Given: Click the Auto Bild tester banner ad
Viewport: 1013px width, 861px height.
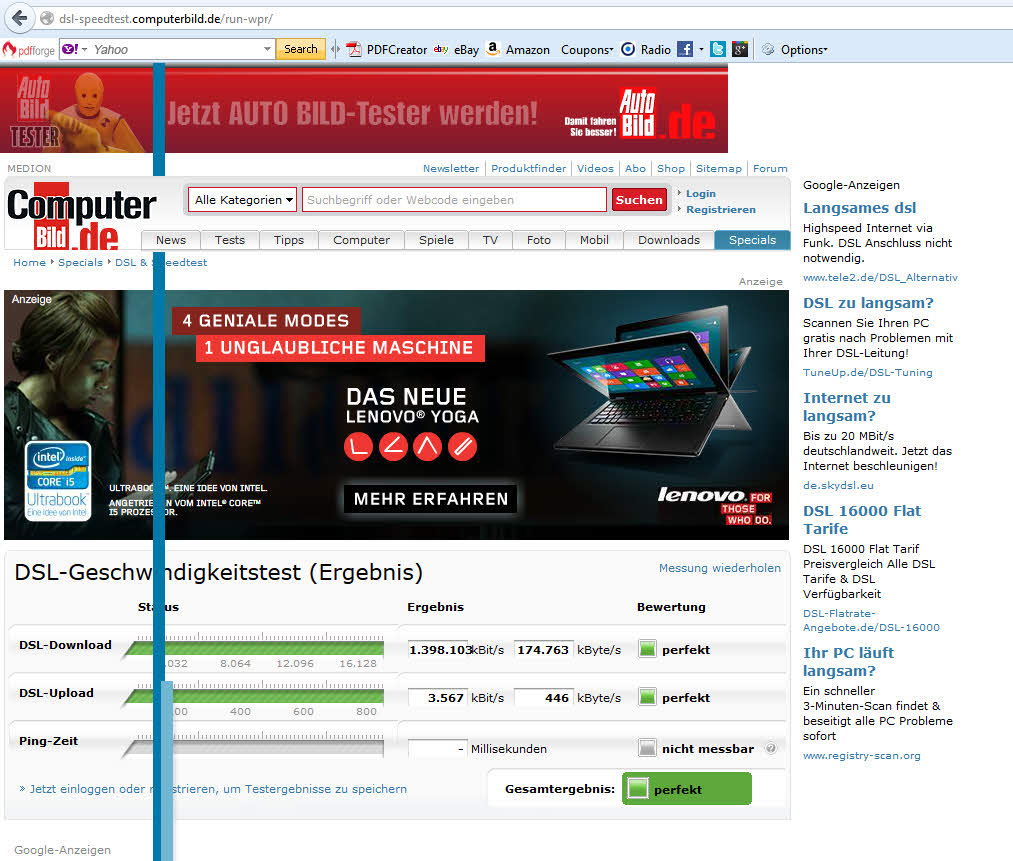Looking at the screenshot, I should [x=364, y=110].
